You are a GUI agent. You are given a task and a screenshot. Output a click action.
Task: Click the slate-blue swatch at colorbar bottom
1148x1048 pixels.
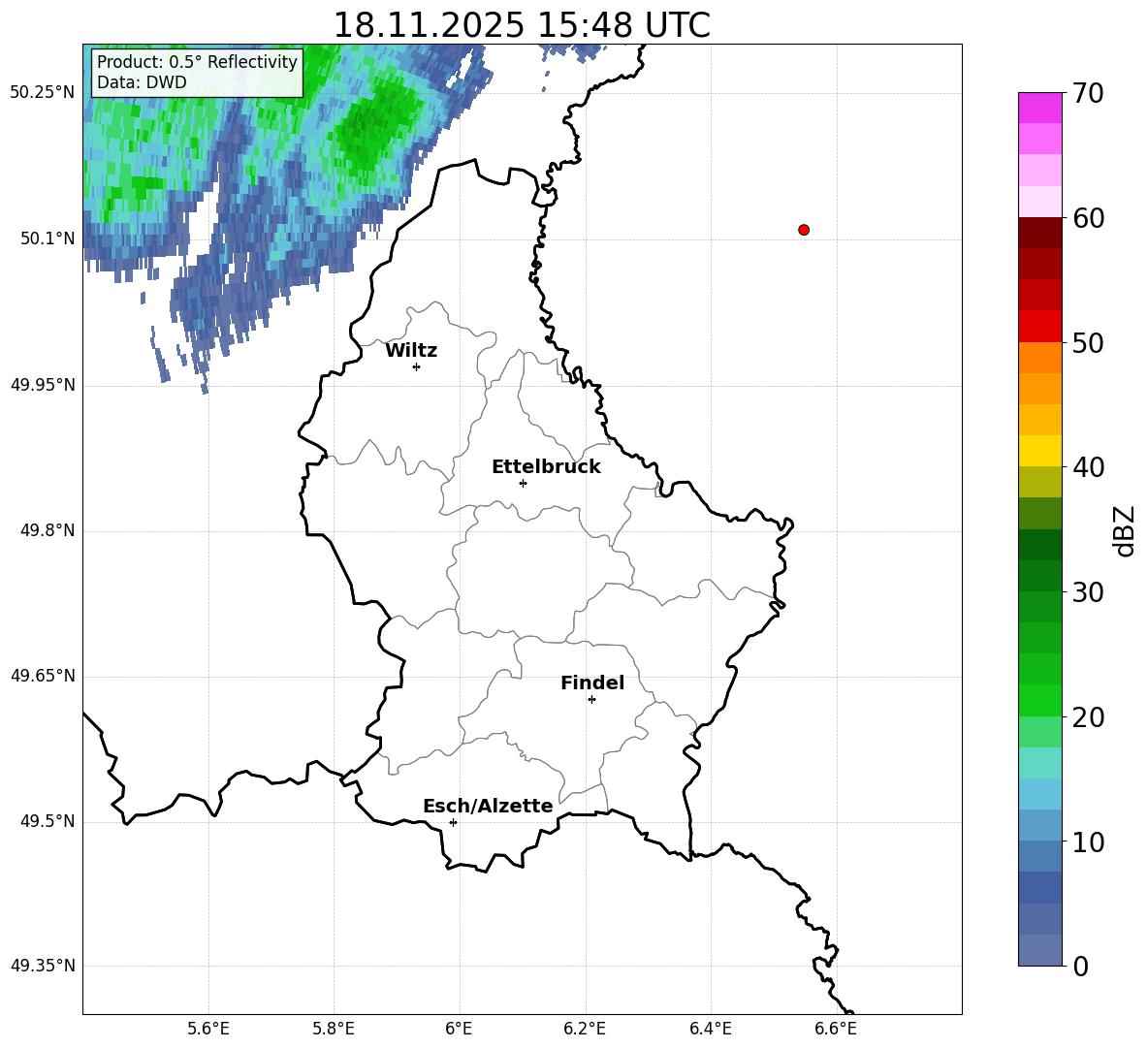(x=1039, y=950)
